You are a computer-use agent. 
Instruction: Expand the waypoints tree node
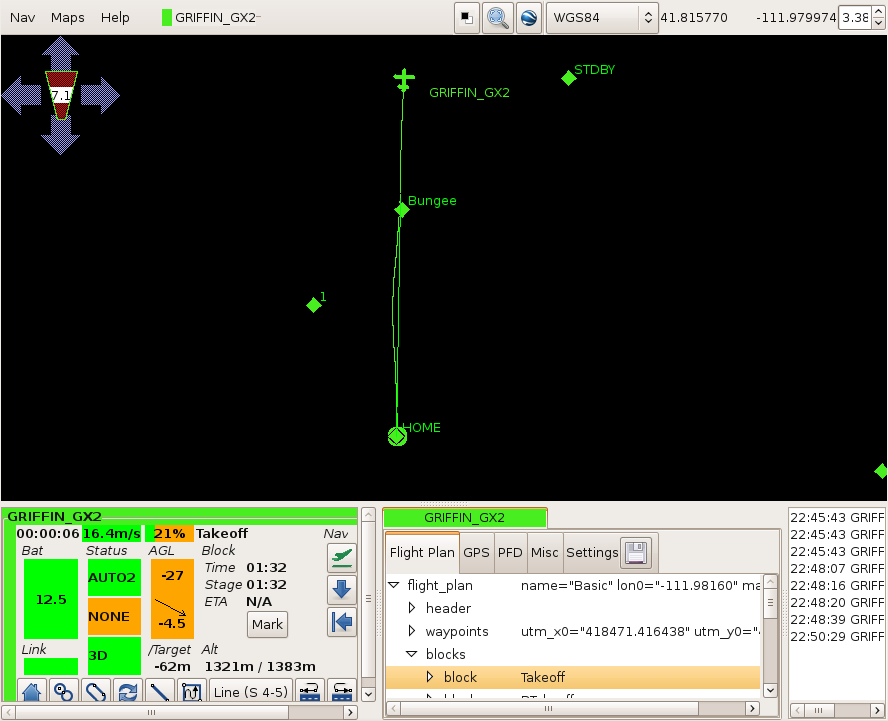412,631
